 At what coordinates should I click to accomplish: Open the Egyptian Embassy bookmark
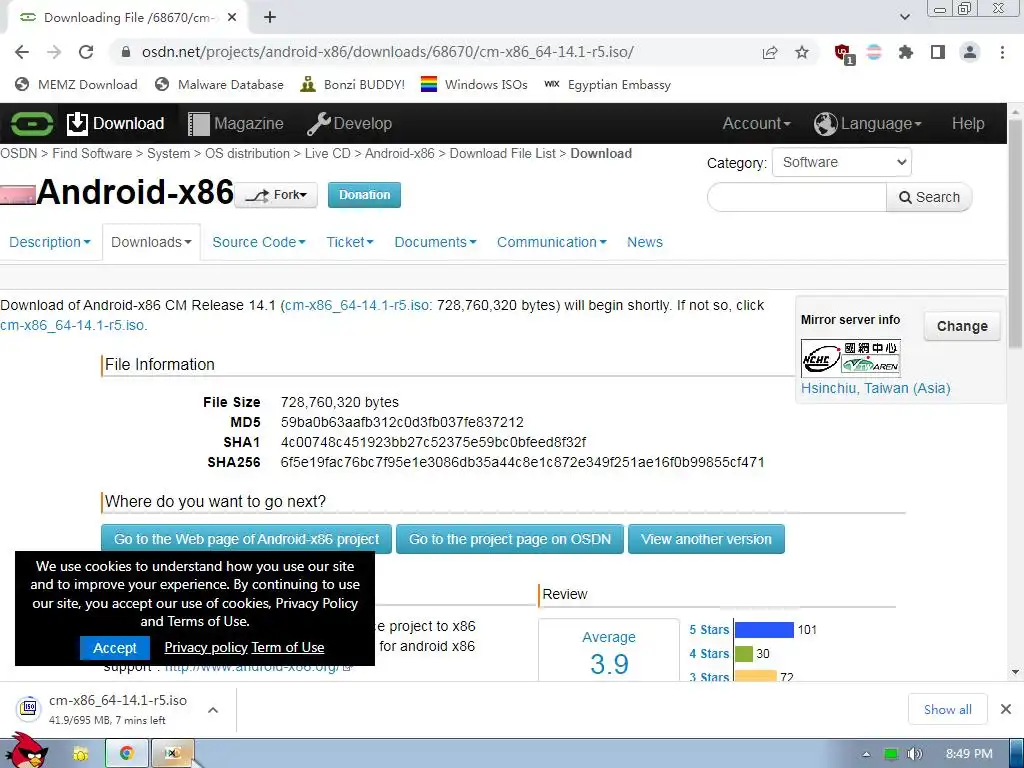(607, 84)
